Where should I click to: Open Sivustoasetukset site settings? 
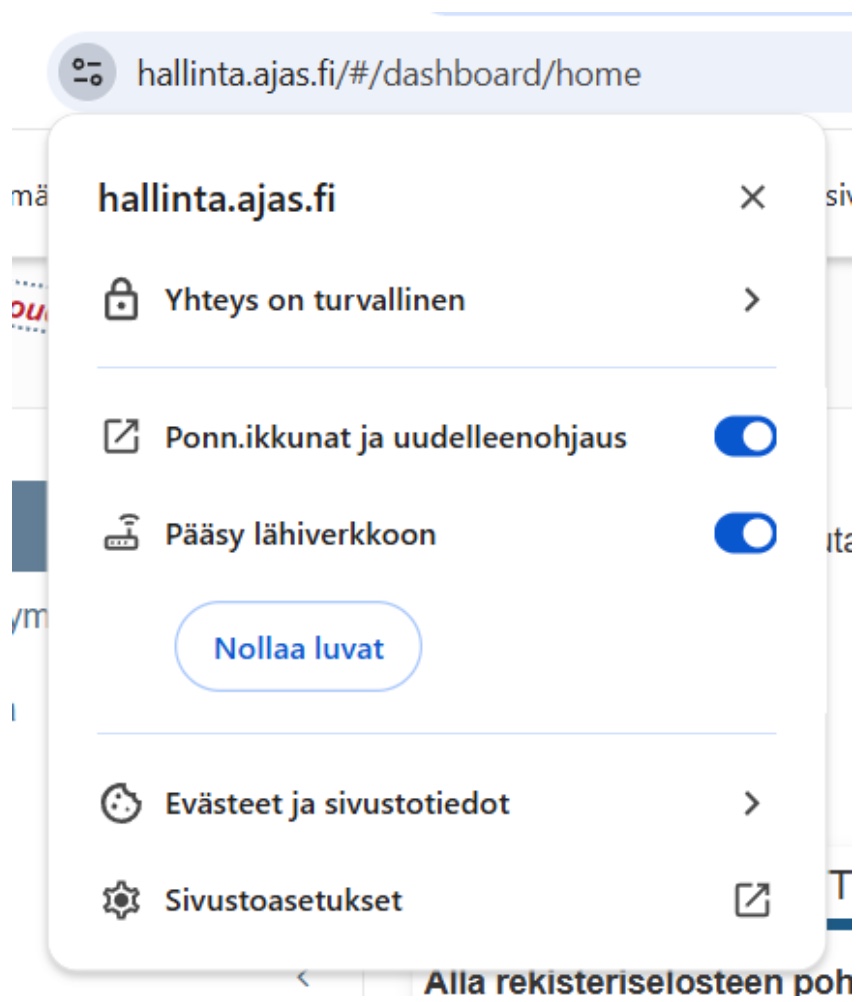click(x=284, y=901)
